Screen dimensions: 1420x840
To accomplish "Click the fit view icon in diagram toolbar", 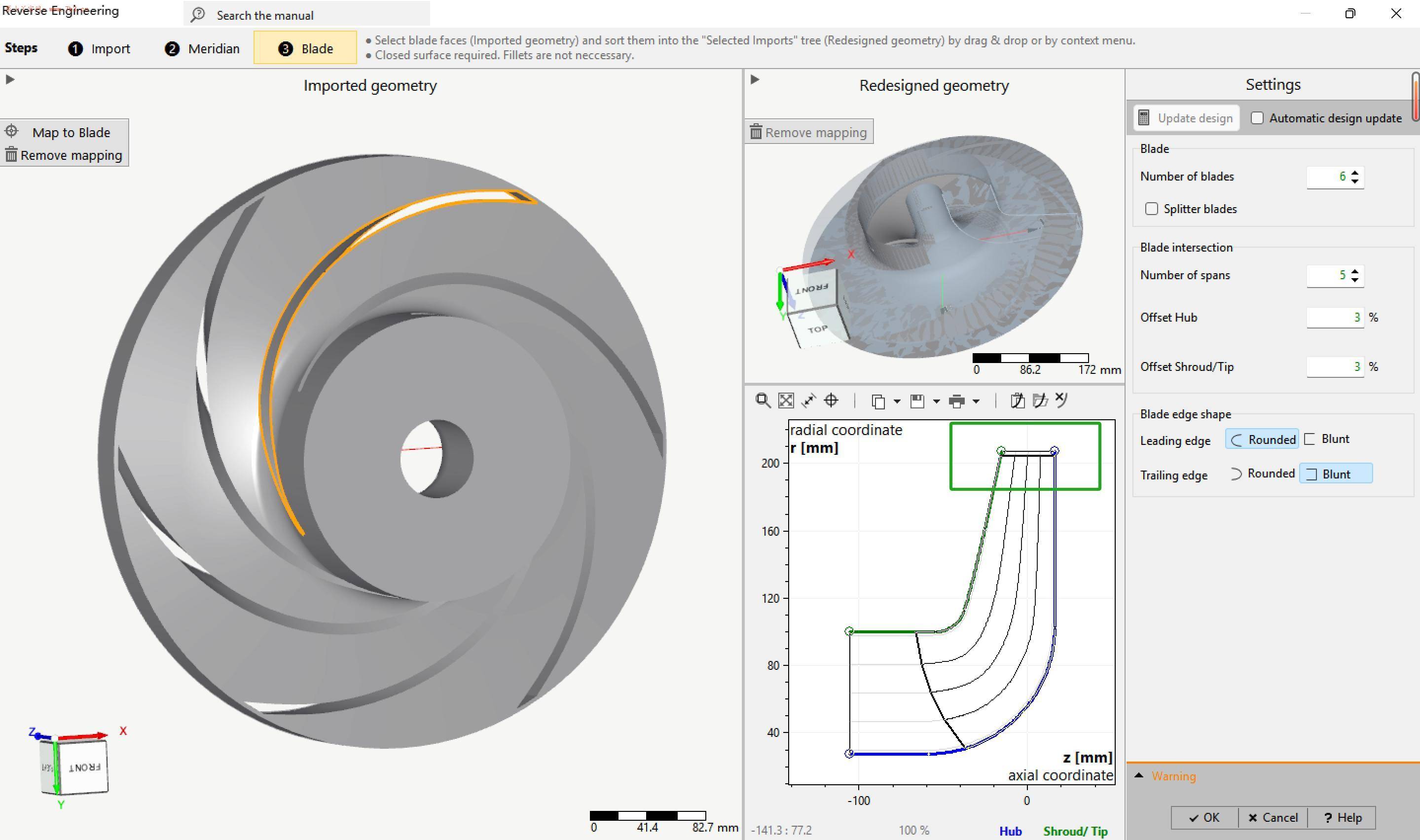I will click(786, 401).
